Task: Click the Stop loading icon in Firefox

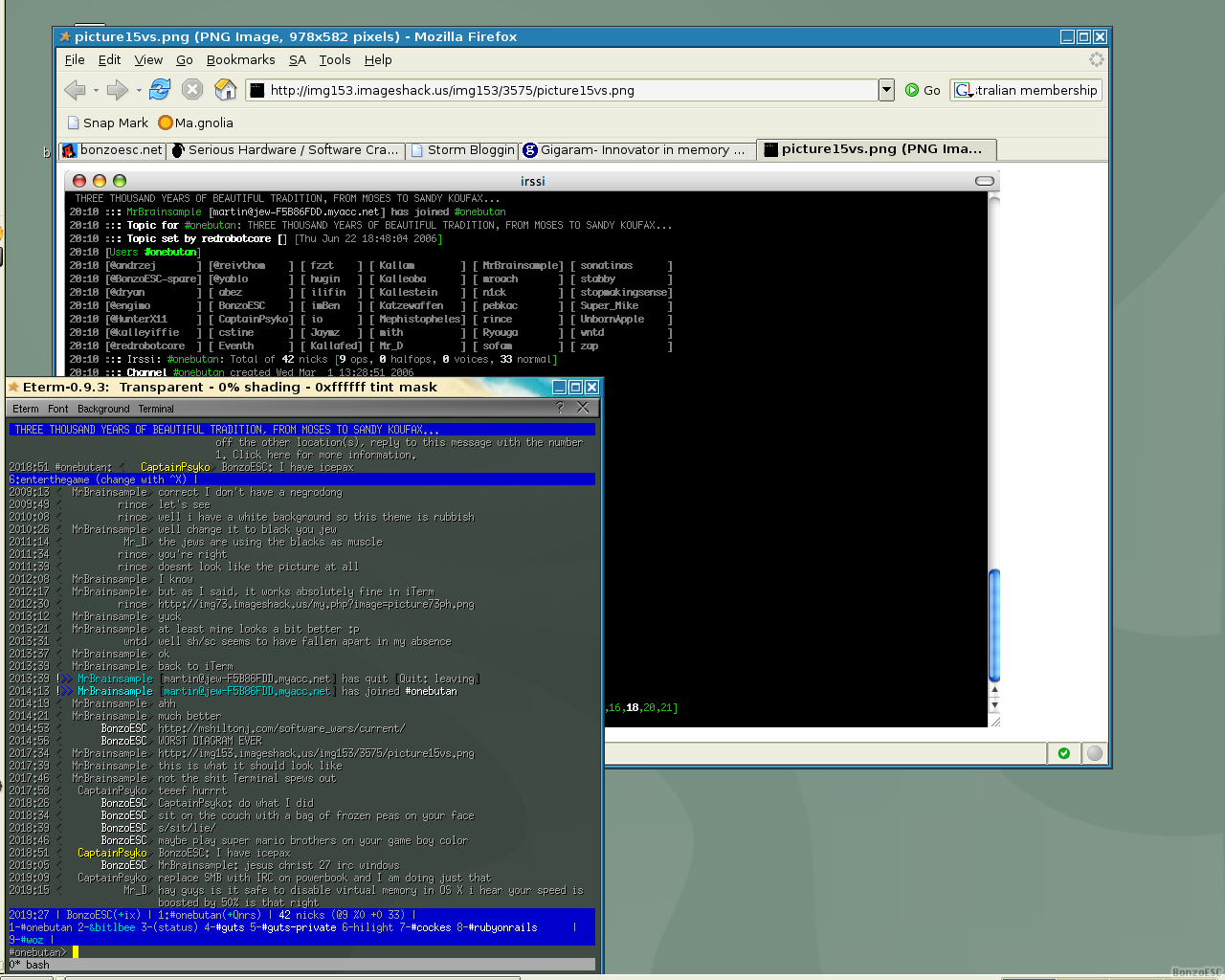Action: pyautogui.click(x=192, y=89)
